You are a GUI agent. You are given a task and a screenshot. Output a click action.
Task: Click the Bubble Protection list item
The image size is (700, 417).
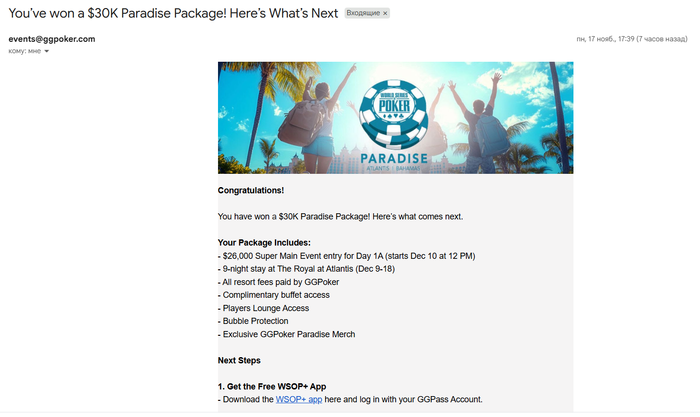253,321
